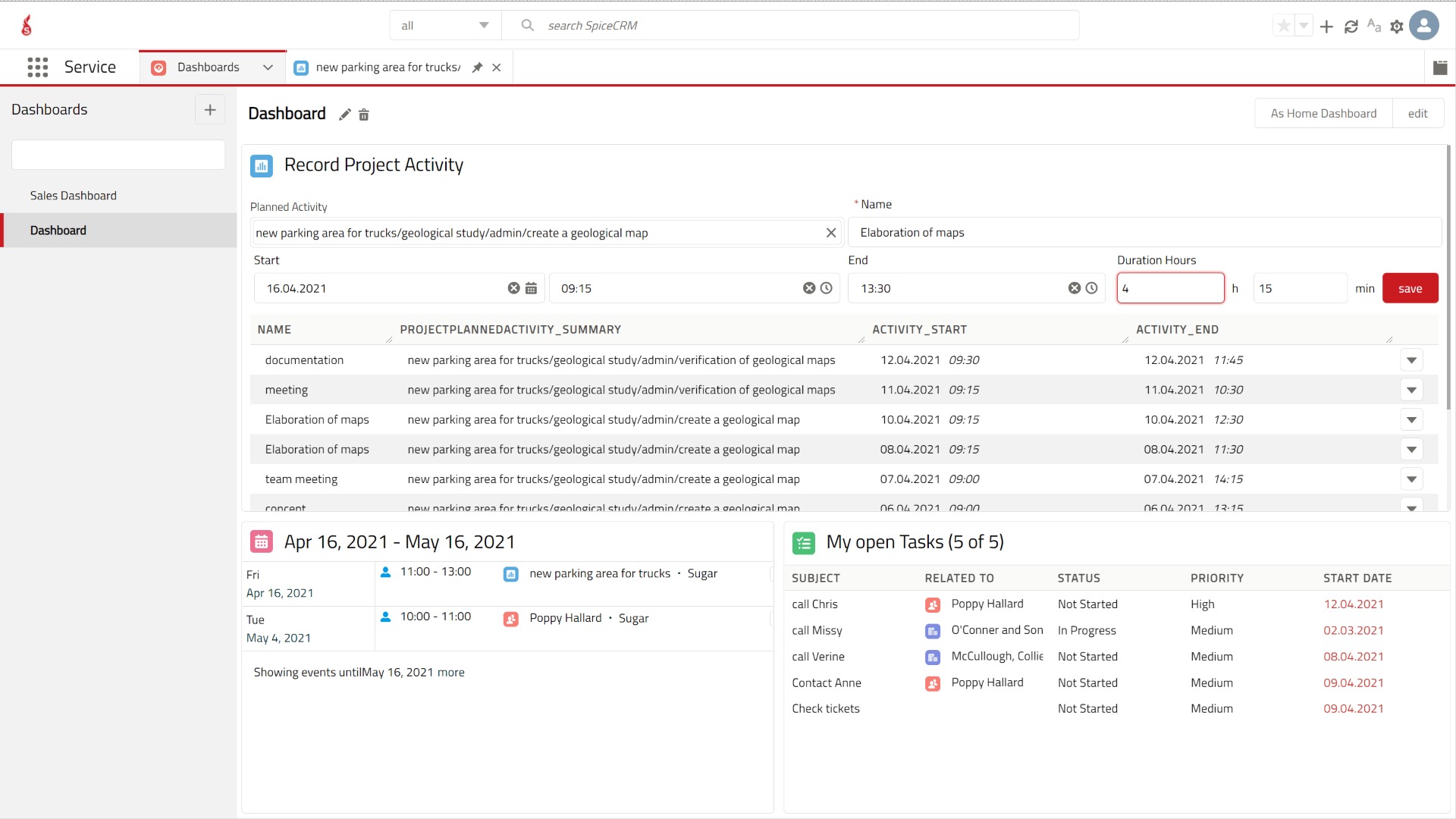Open O'Conner and Son related record
This screenshot has width=1456, height=819.
coord(997,630)
